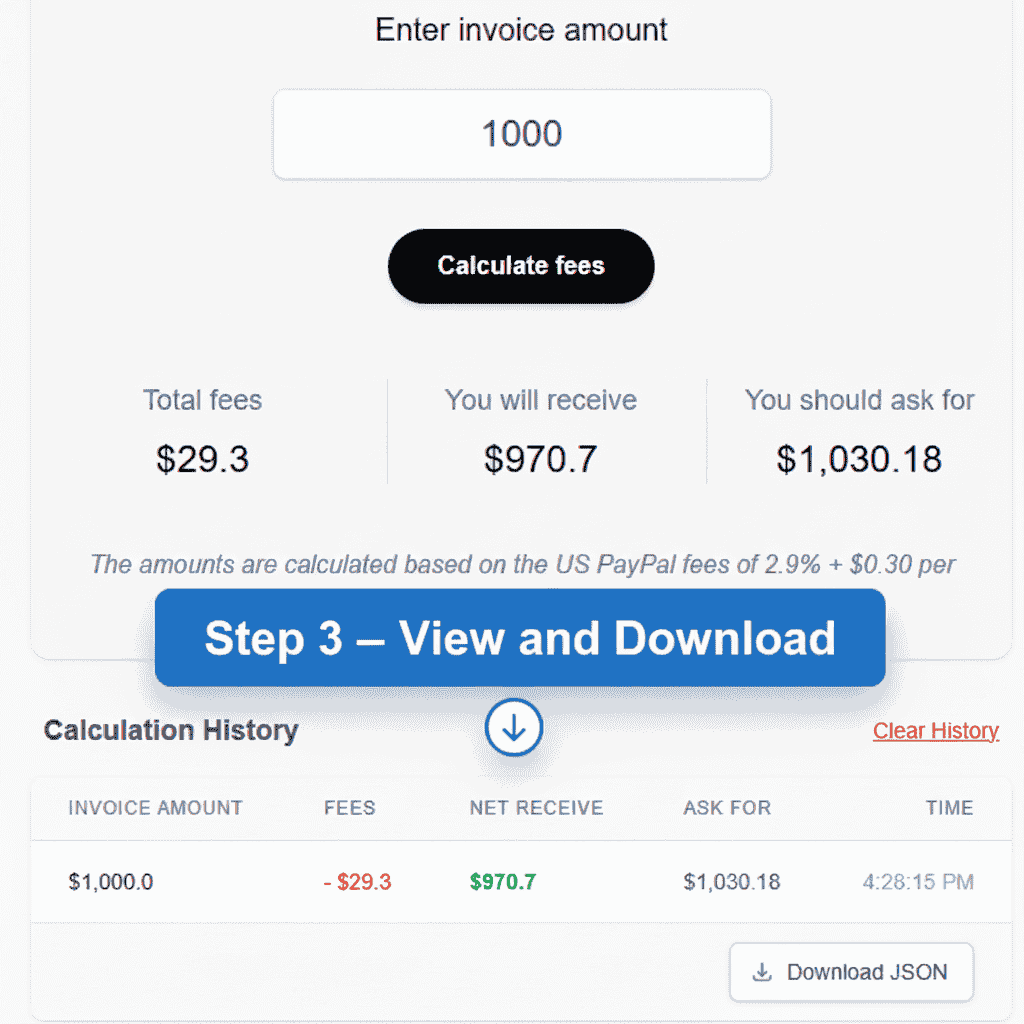Click the Time column header

pyautogui.click(x=949, y=808)
